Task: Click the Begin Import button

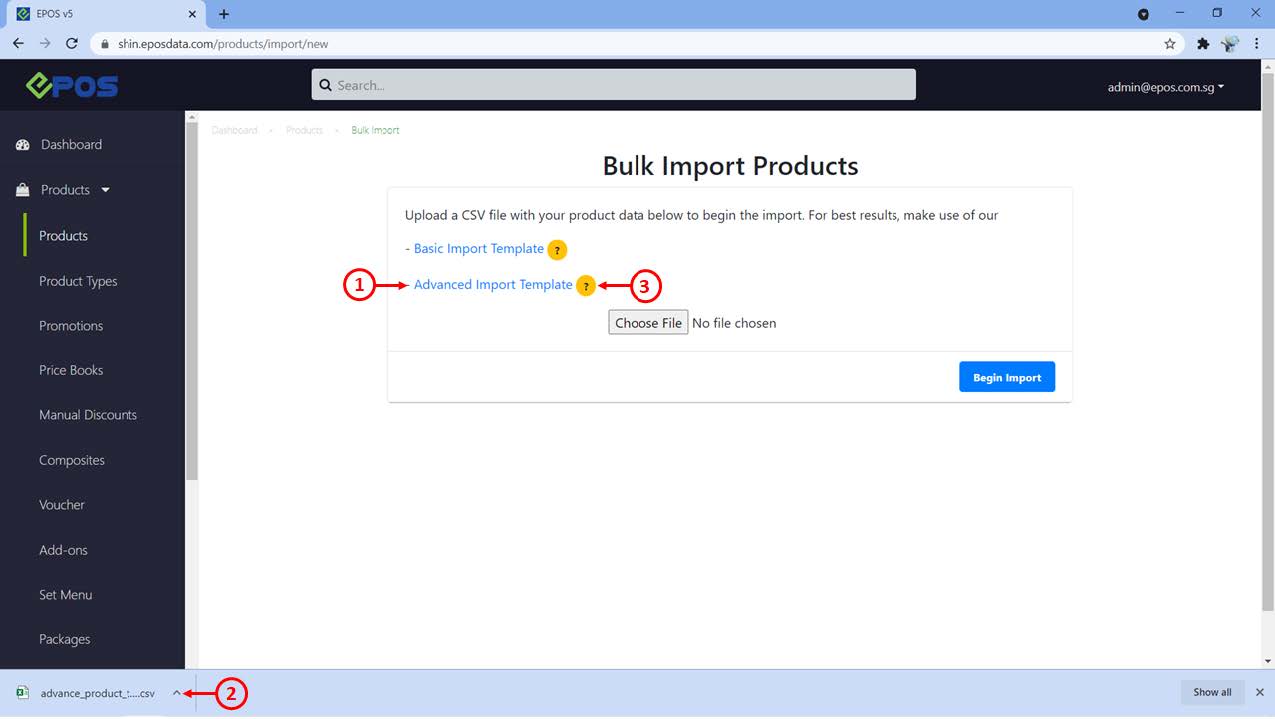Action: pos(1007,377)
